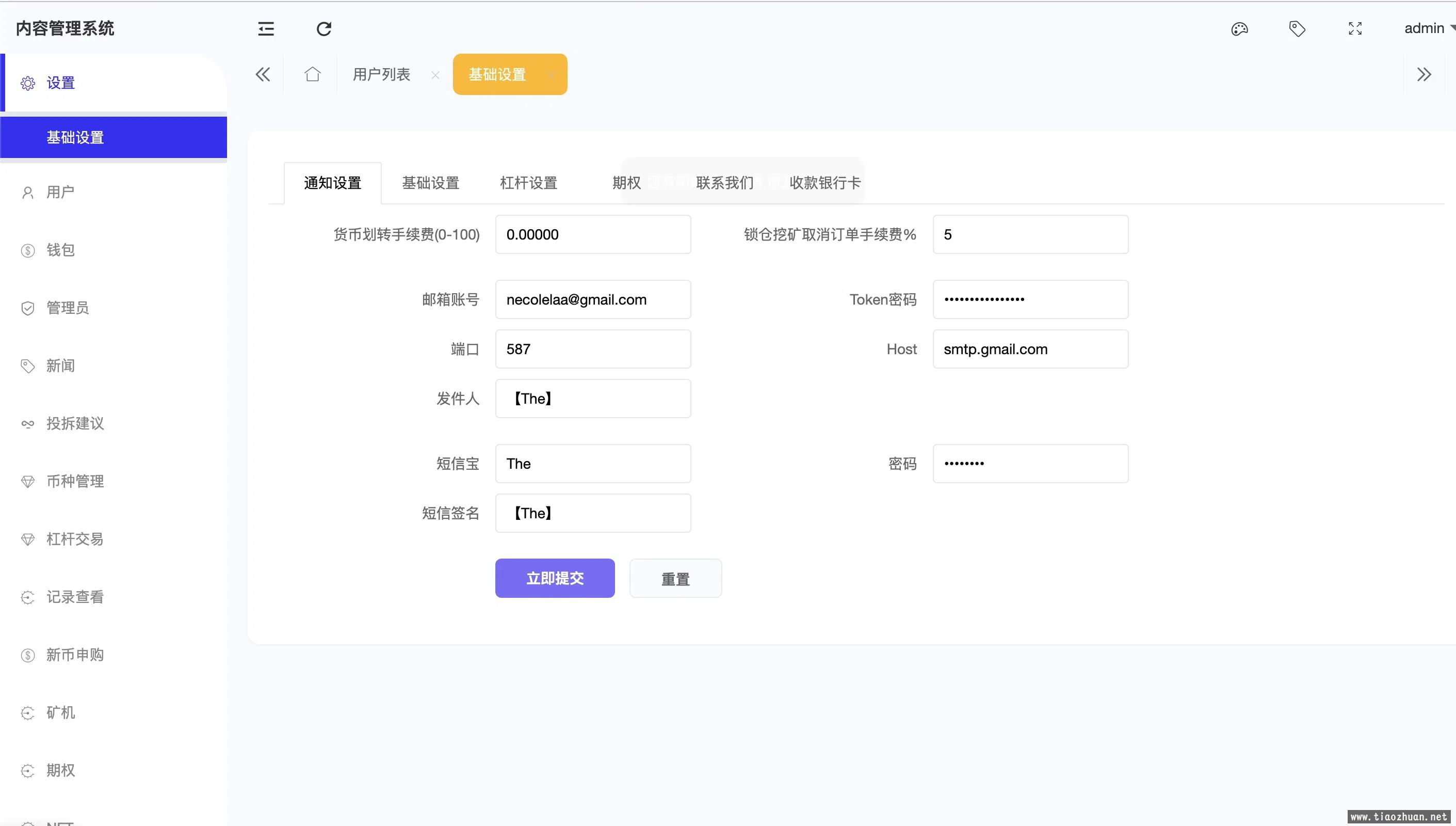
Task: Switch to 杠杆设置 tab
Action: (527, 182)
